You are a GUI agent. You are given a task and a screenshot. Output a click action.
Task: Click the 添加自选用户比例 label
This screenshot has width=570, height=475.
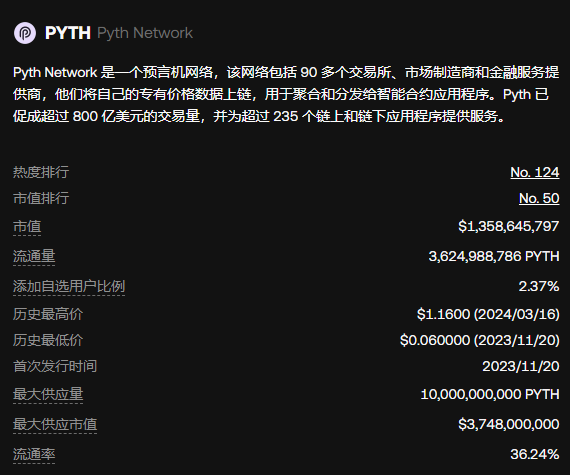tap(69, 287)
